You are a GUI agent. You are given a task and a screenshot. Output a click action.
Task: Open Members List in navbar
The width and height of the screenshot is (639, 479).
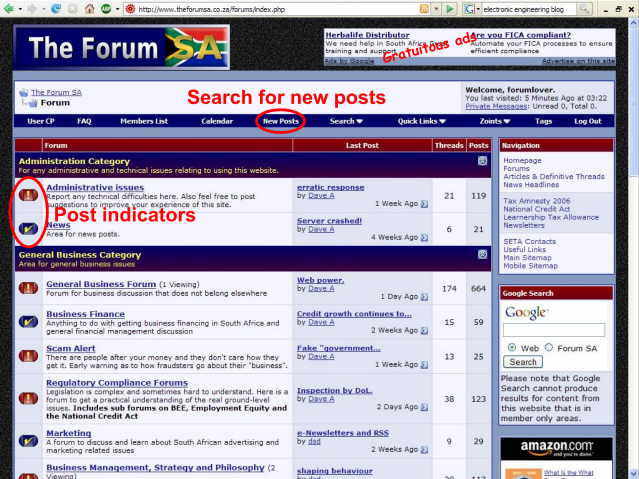[x=144, y=121]
